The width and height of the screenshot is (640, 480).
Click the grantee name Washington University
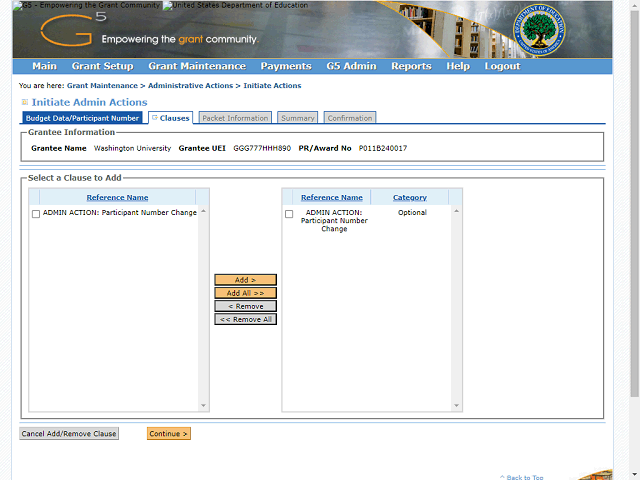click(x=132, y=148)
